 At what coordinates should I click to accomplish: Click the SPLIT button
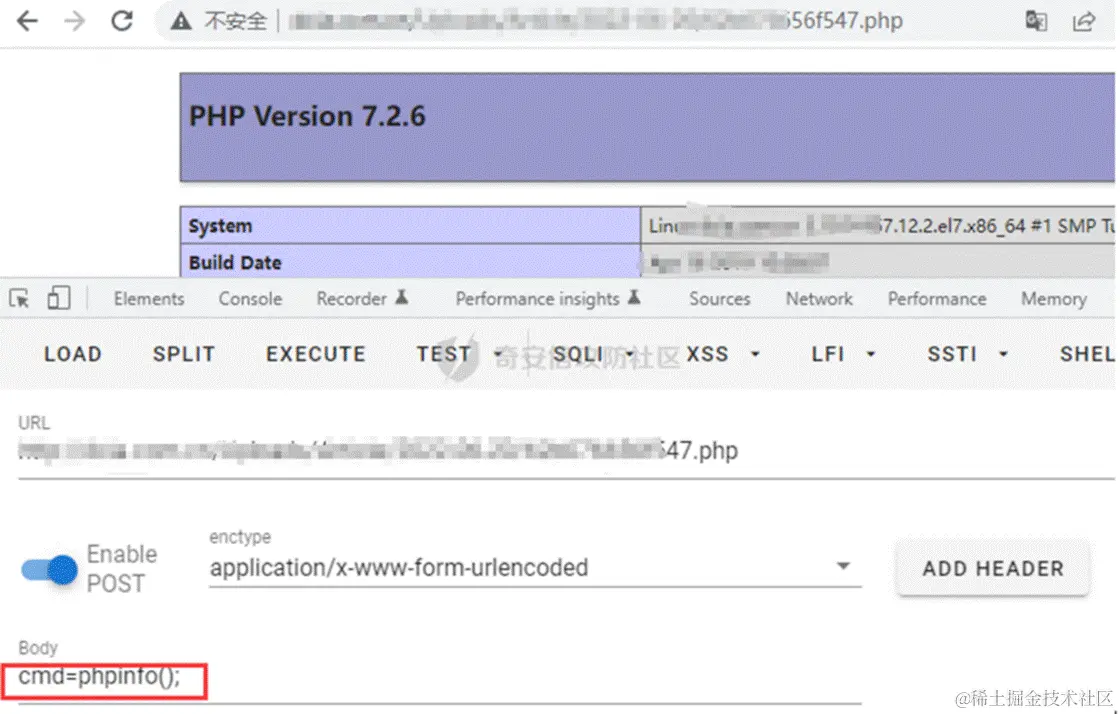(184, 354)
